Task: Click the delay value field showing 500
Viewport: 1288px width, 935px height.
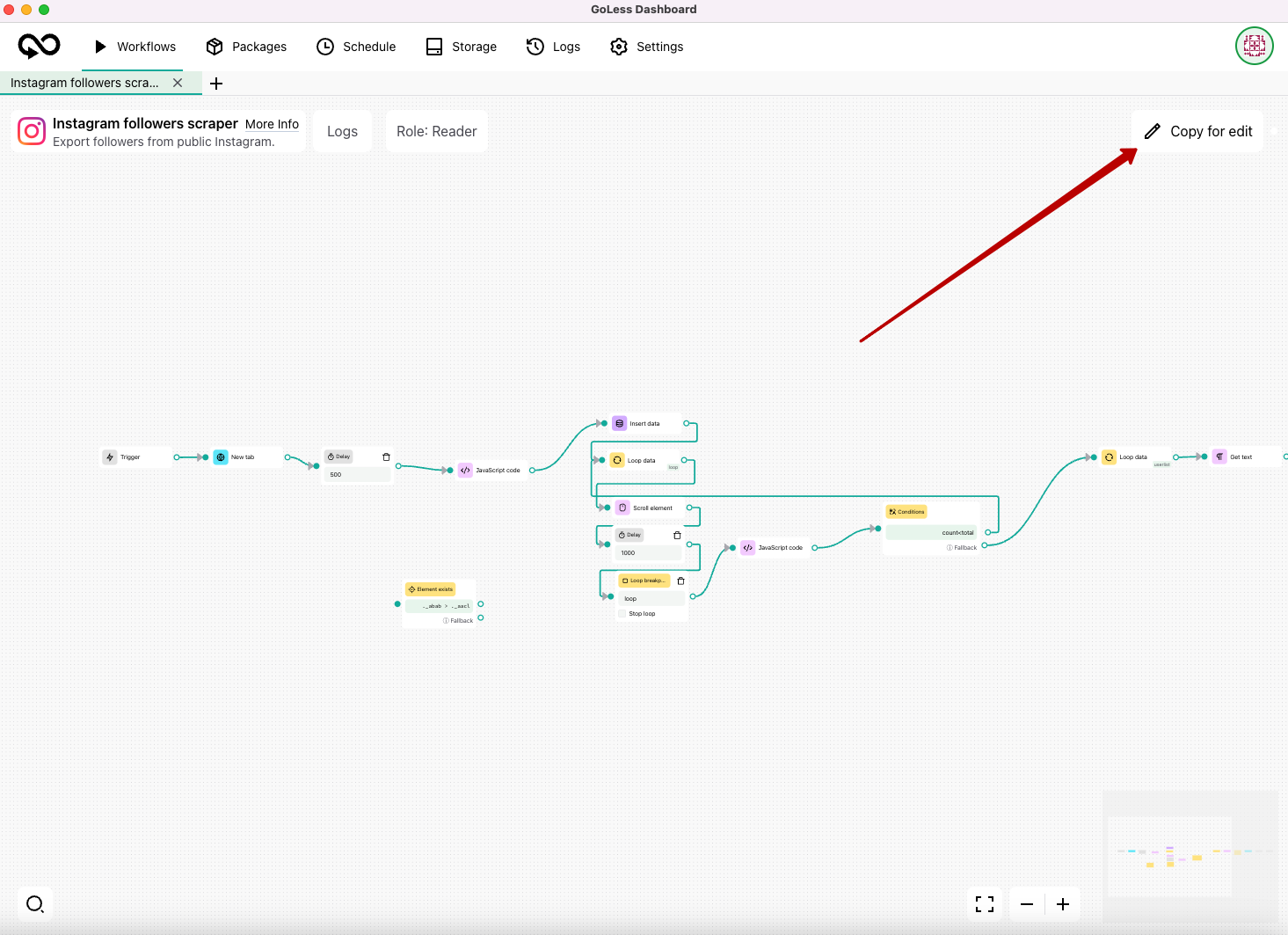Action: tap(357, 475)
